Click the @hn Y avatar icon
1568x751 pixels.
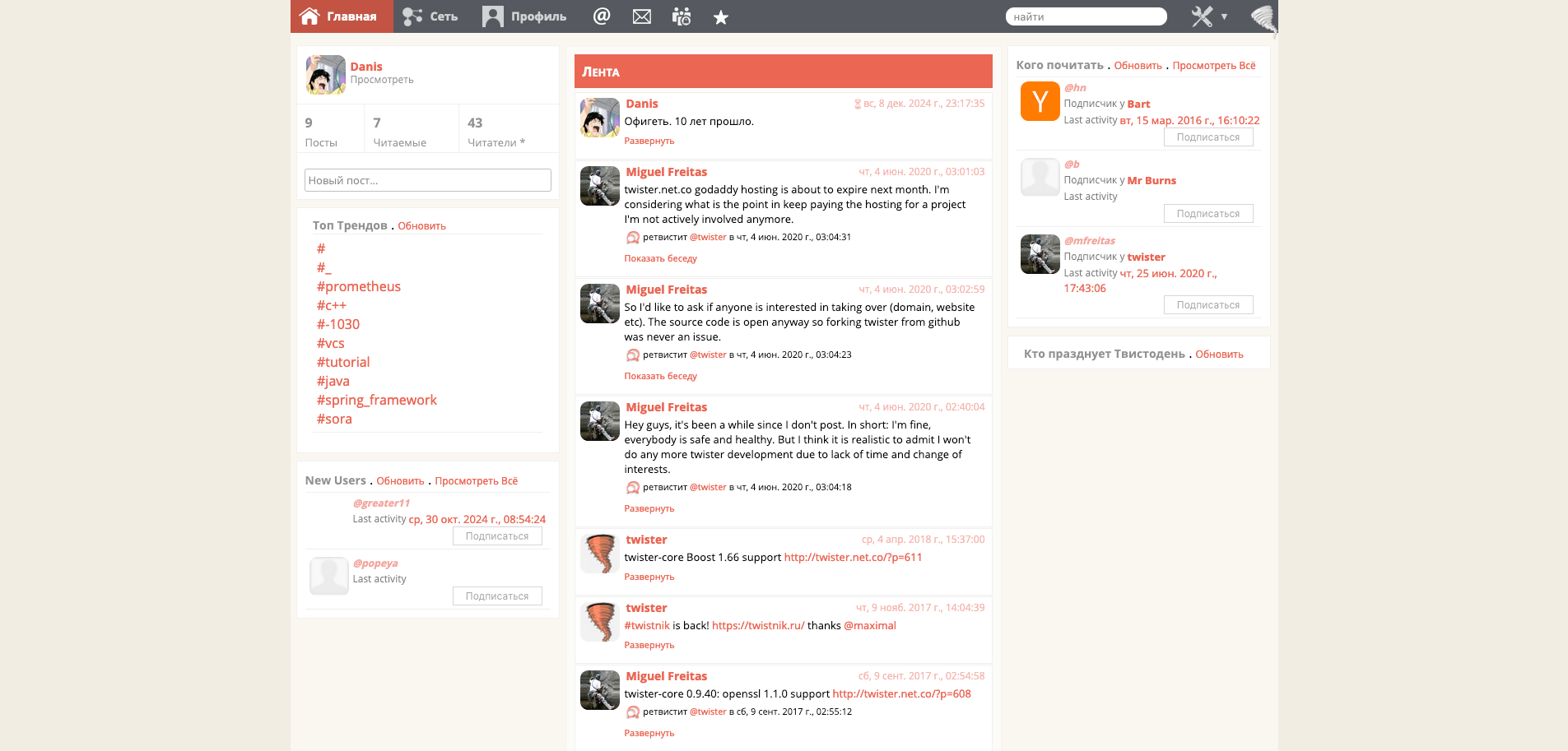(x=1040, y=101)
